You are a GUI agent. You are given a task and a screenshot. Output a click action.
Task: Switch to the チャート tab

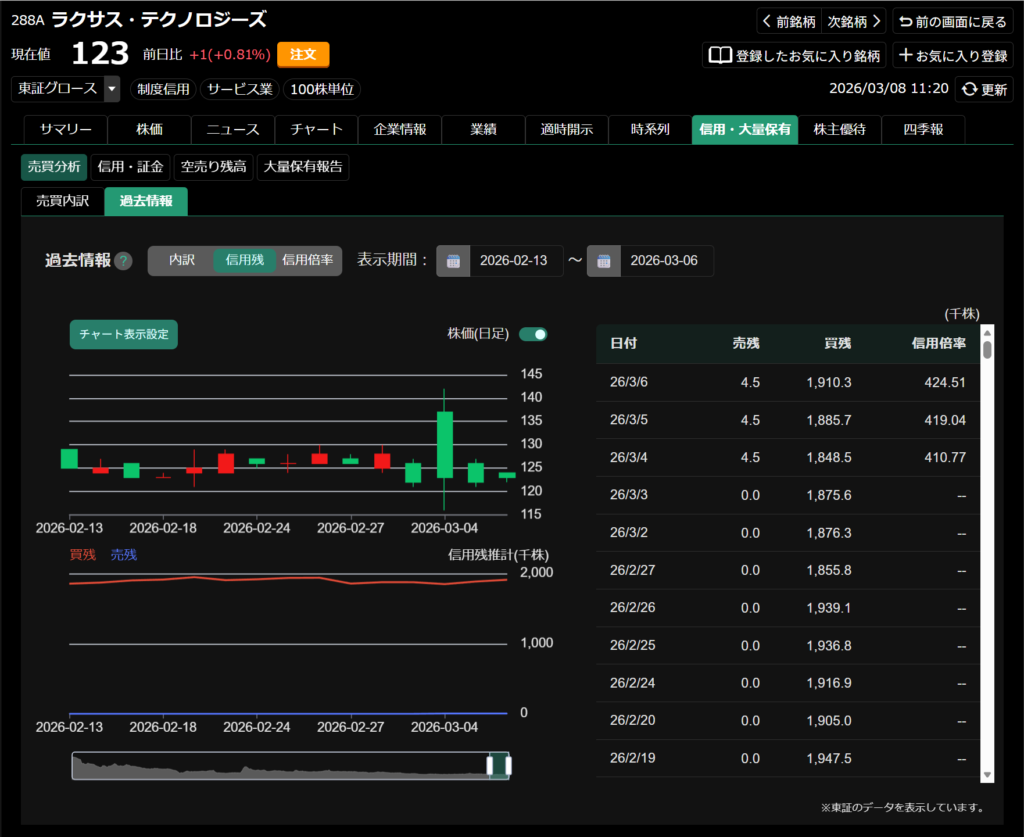(316, 130)
